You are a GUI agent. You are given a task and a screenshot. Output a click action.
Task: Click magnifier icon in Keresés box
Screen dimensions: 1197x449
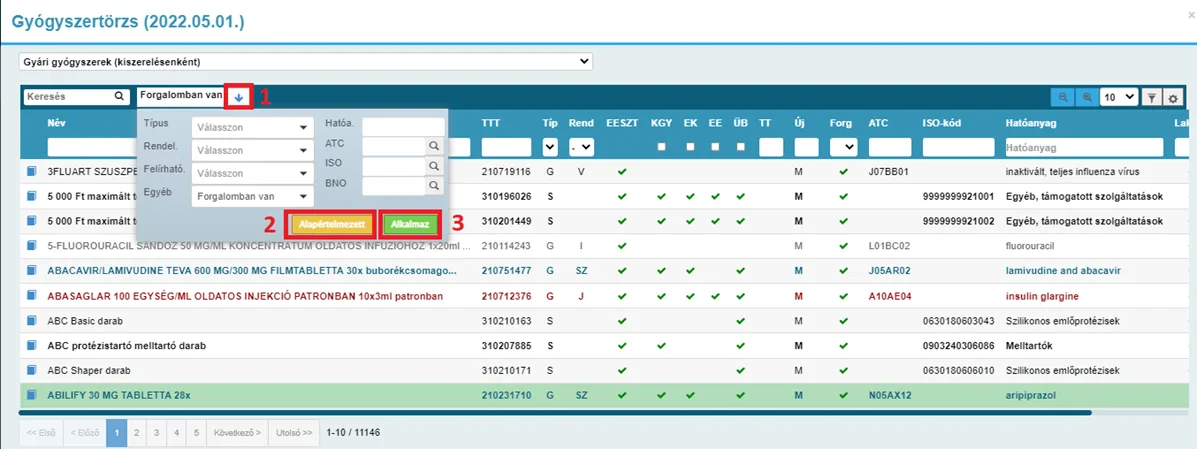coord(119,97)
